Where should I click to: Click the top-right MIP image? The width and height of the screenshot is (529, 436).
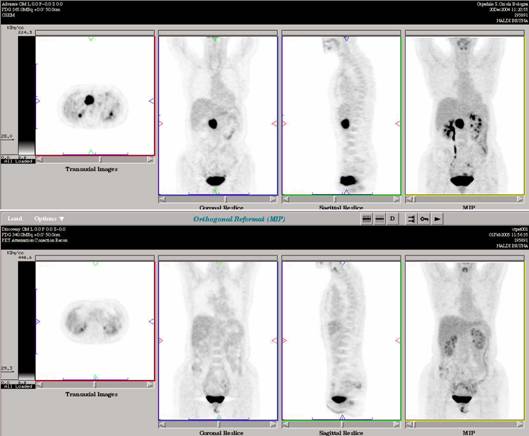point(465,115)
